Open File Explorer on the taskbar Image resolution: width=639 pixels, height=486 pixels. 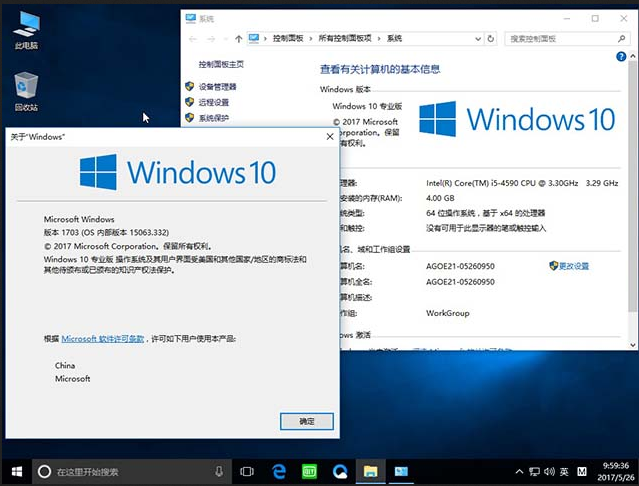370,472
